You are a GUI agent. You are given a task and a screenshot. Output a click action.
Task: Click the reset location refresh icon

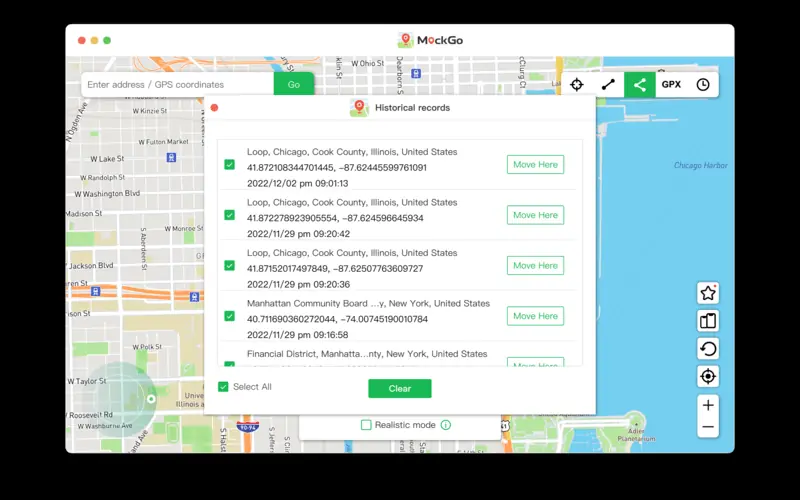point(708,349)
